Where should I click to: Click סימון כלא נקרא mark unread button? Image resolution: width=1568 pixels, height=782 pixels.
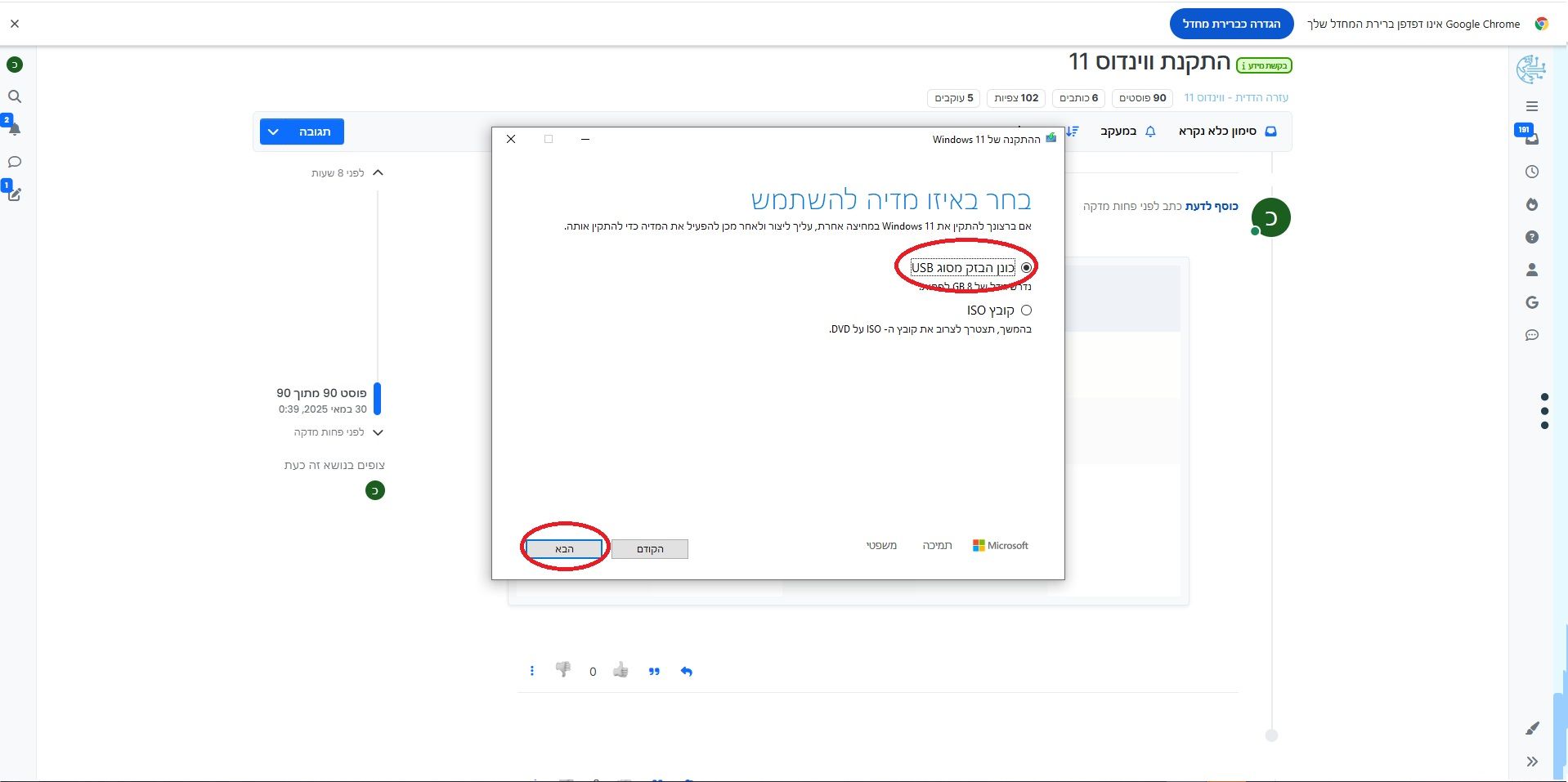click(1227, 131)
